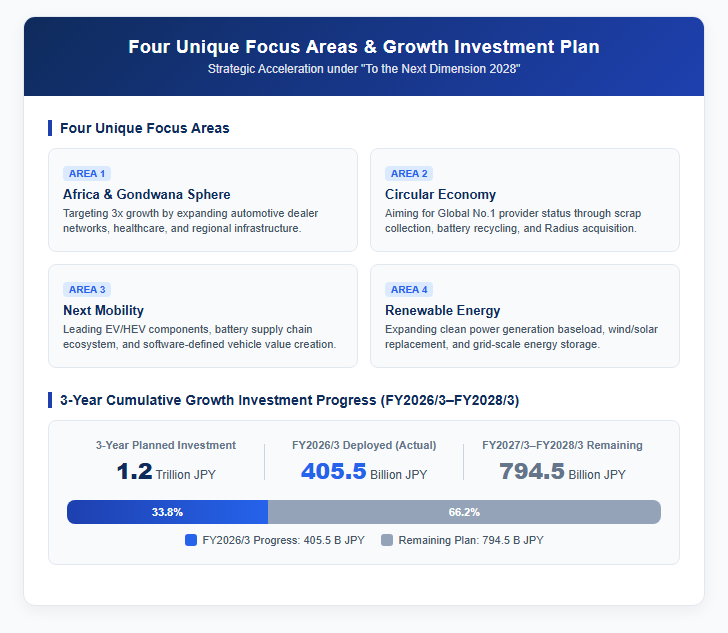This screenshot has width=728, height=633.
Task: Click the "Expanding clean power generation" description
Action: point(521,337)
